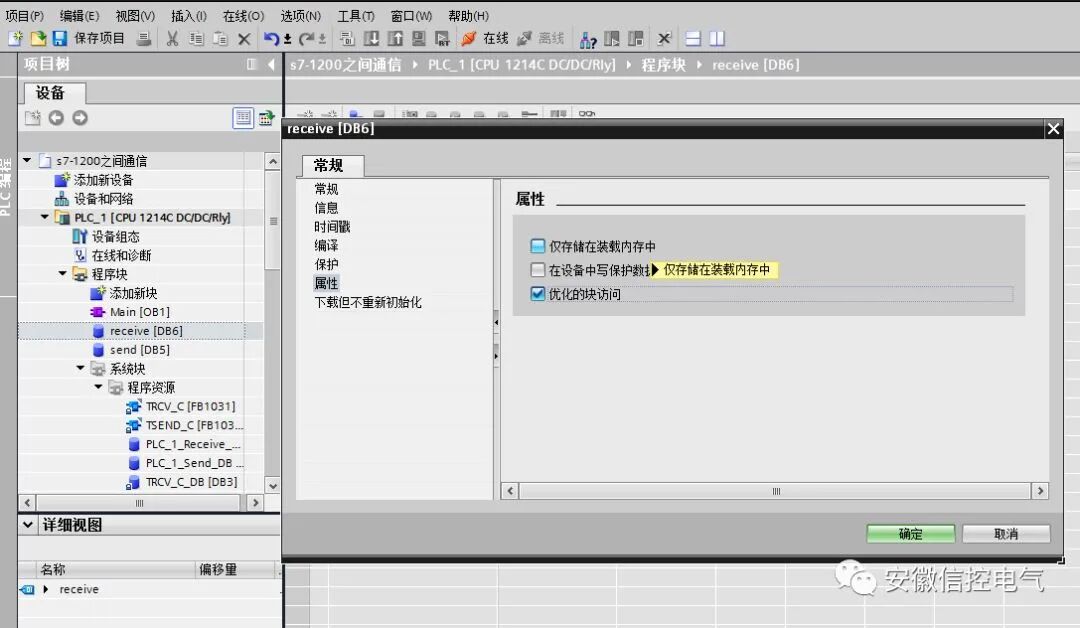Select send [DB5] block

140,350
